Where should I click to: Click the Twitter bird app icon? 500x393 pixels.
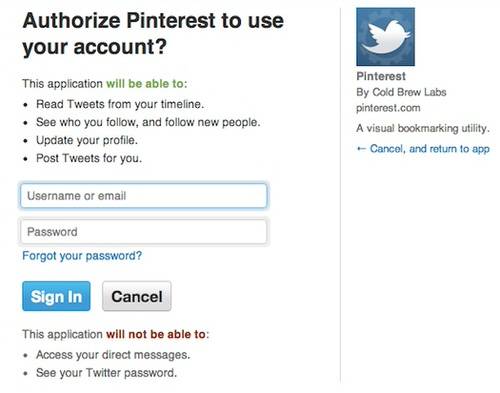[x=385, y=37]
